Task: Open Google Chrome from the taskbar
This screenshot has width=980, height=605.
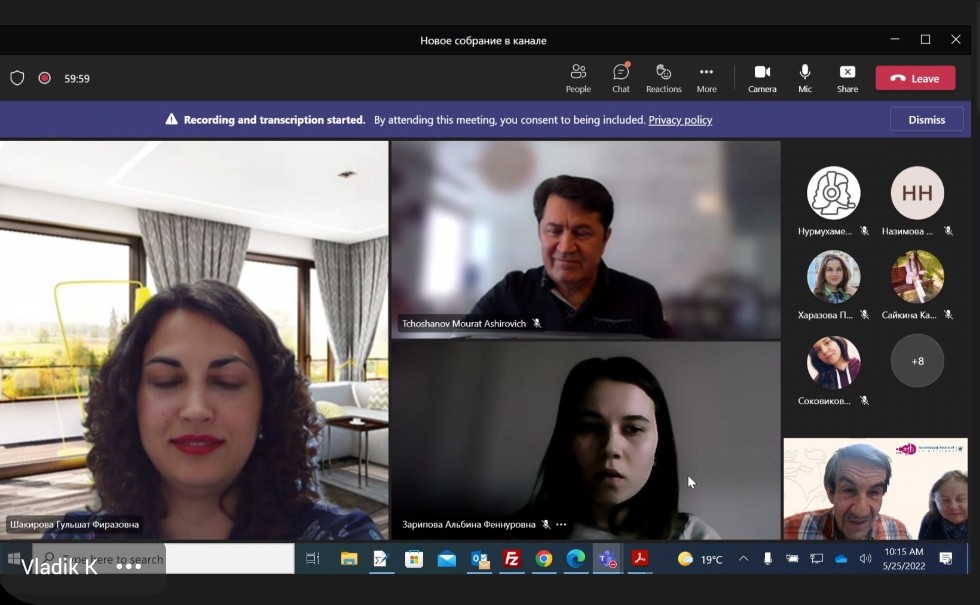Action: coord(544,559)
